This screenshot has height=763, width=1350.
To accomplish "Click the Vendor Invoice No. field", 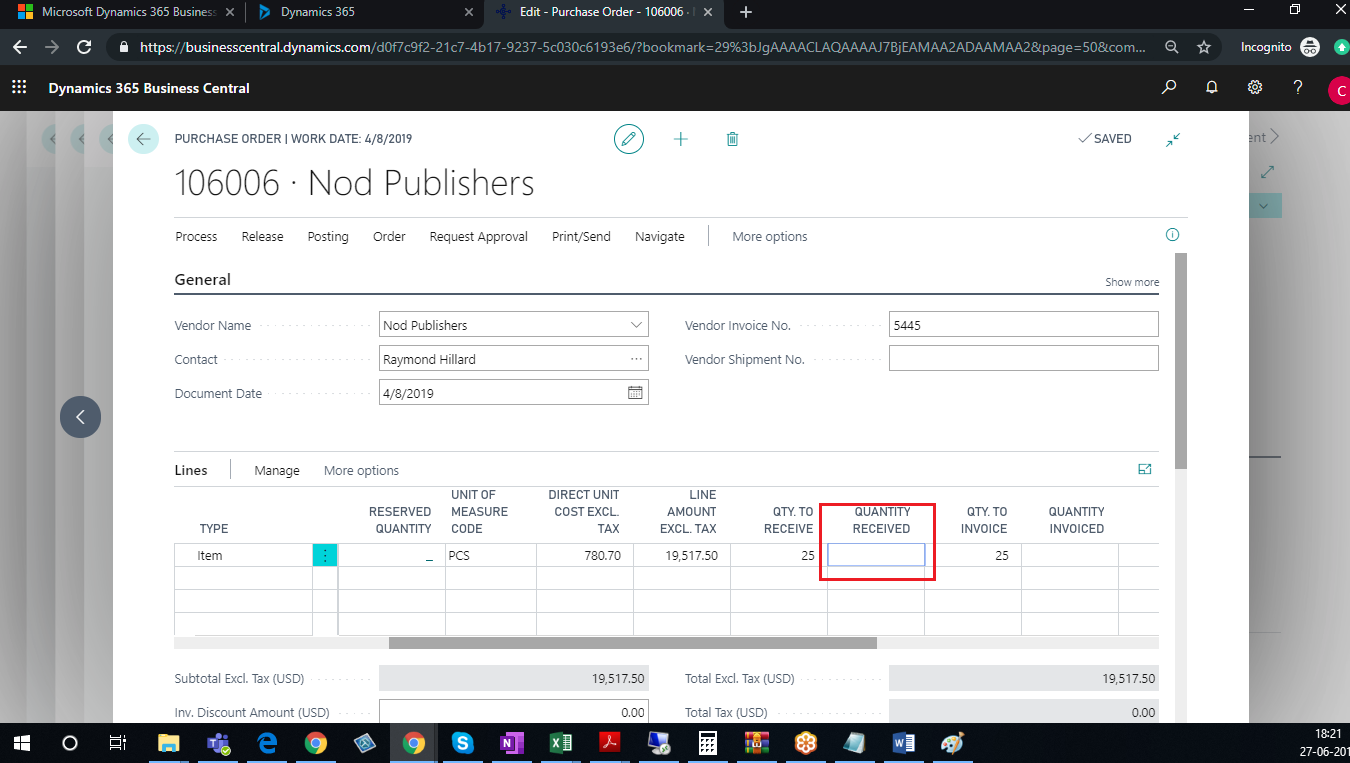I will 1024,325.
